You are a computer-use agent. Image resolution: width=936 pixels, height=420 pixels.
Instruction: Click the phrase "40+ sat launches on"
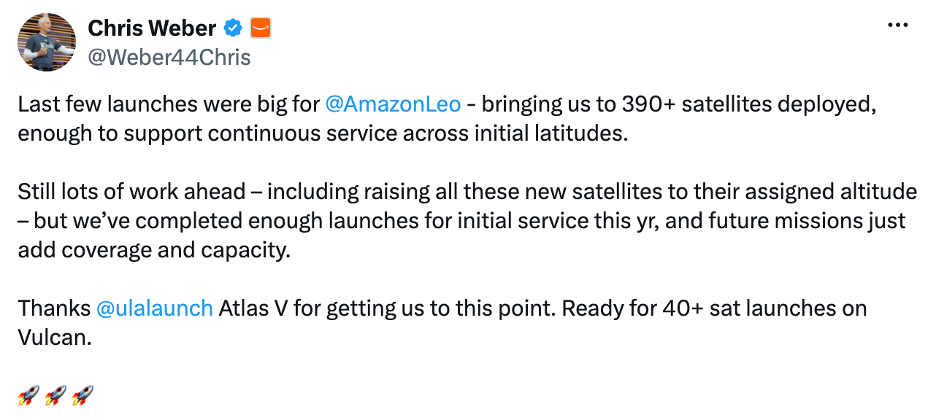tap(764, 308)
